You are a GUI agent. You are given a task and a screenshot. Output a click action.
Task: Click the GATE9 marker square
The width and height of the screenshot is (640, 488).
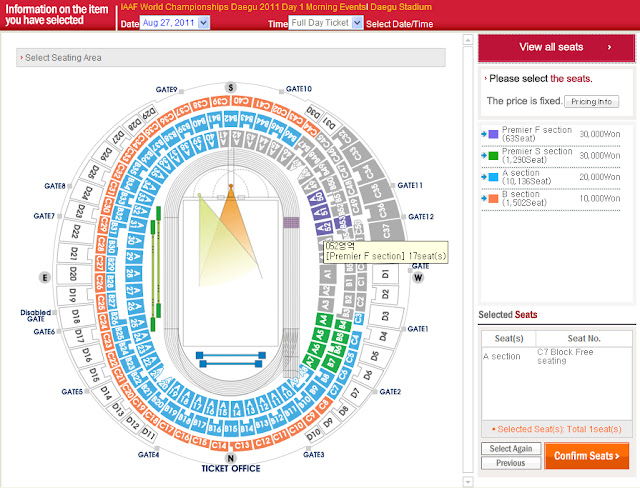181,91
